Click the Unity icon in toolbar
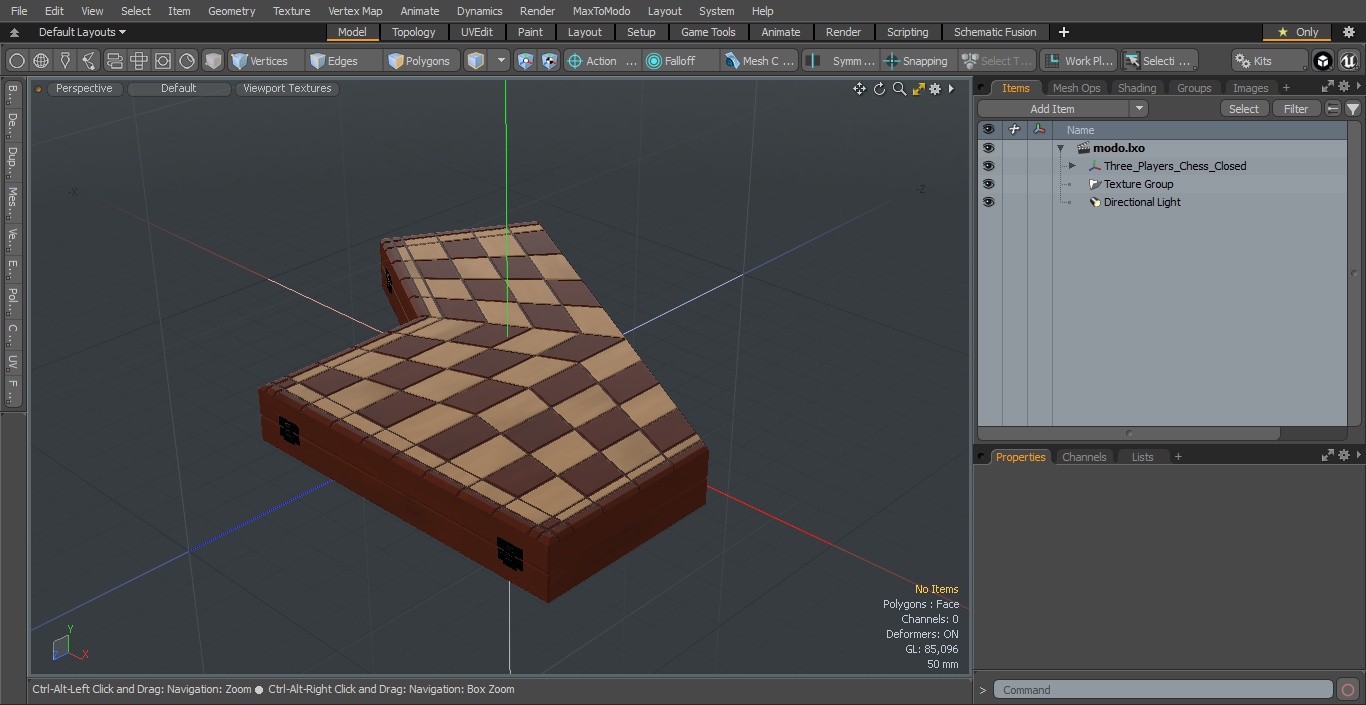This screenshot has height=705, width=1366. (1322, 61)
